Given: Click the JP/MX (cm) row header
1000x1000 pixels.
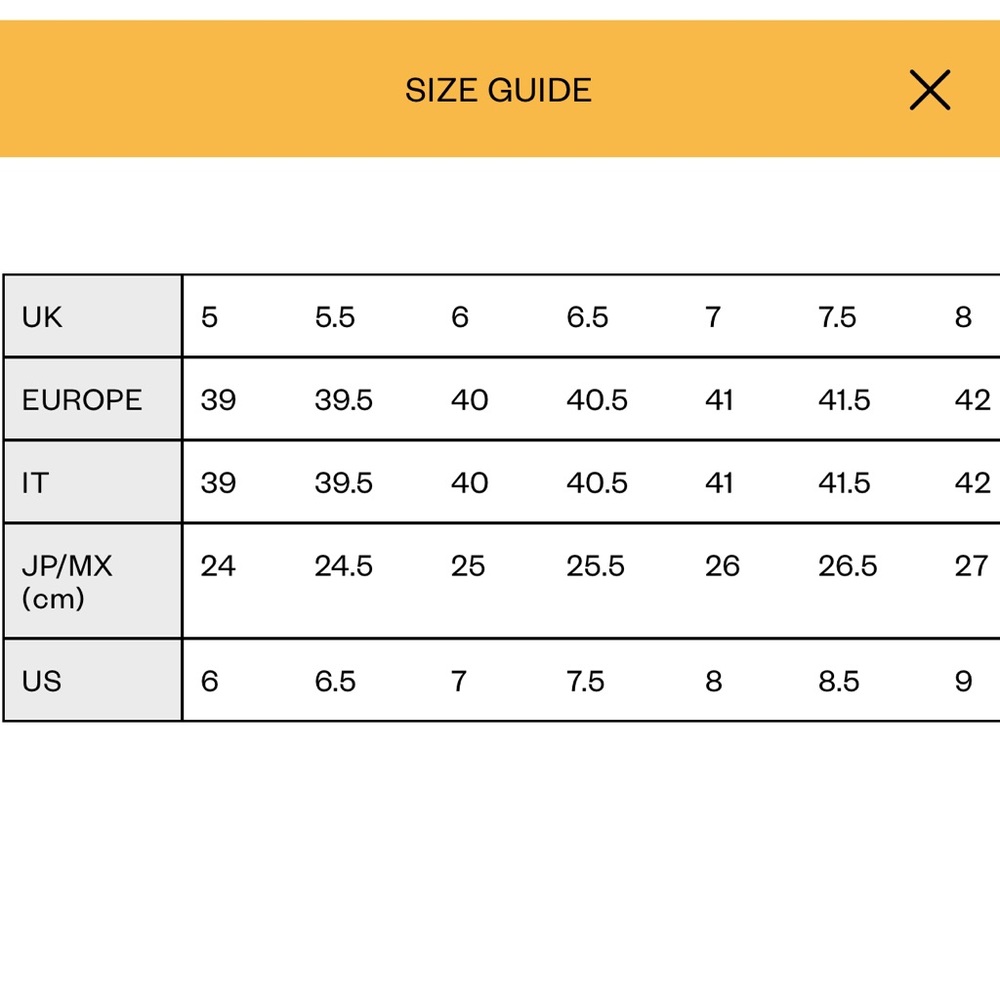Looking at the screenshot, I should 93,581.
